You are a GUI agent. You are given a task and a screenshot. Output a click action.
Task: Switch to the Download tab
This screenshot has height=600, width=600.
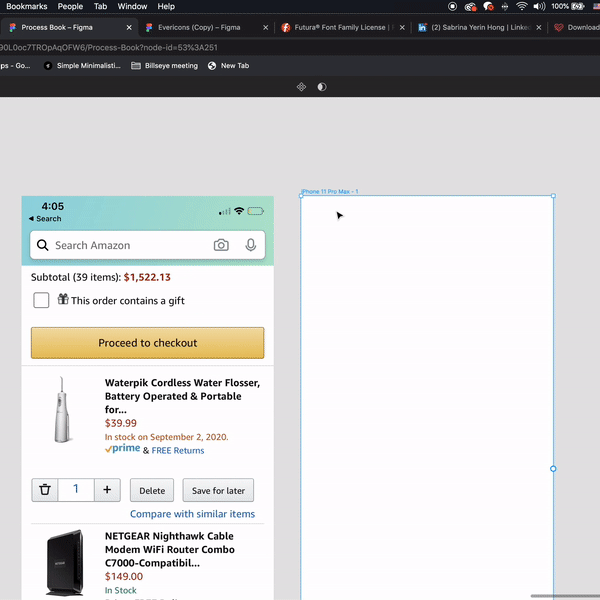point(576,28)
